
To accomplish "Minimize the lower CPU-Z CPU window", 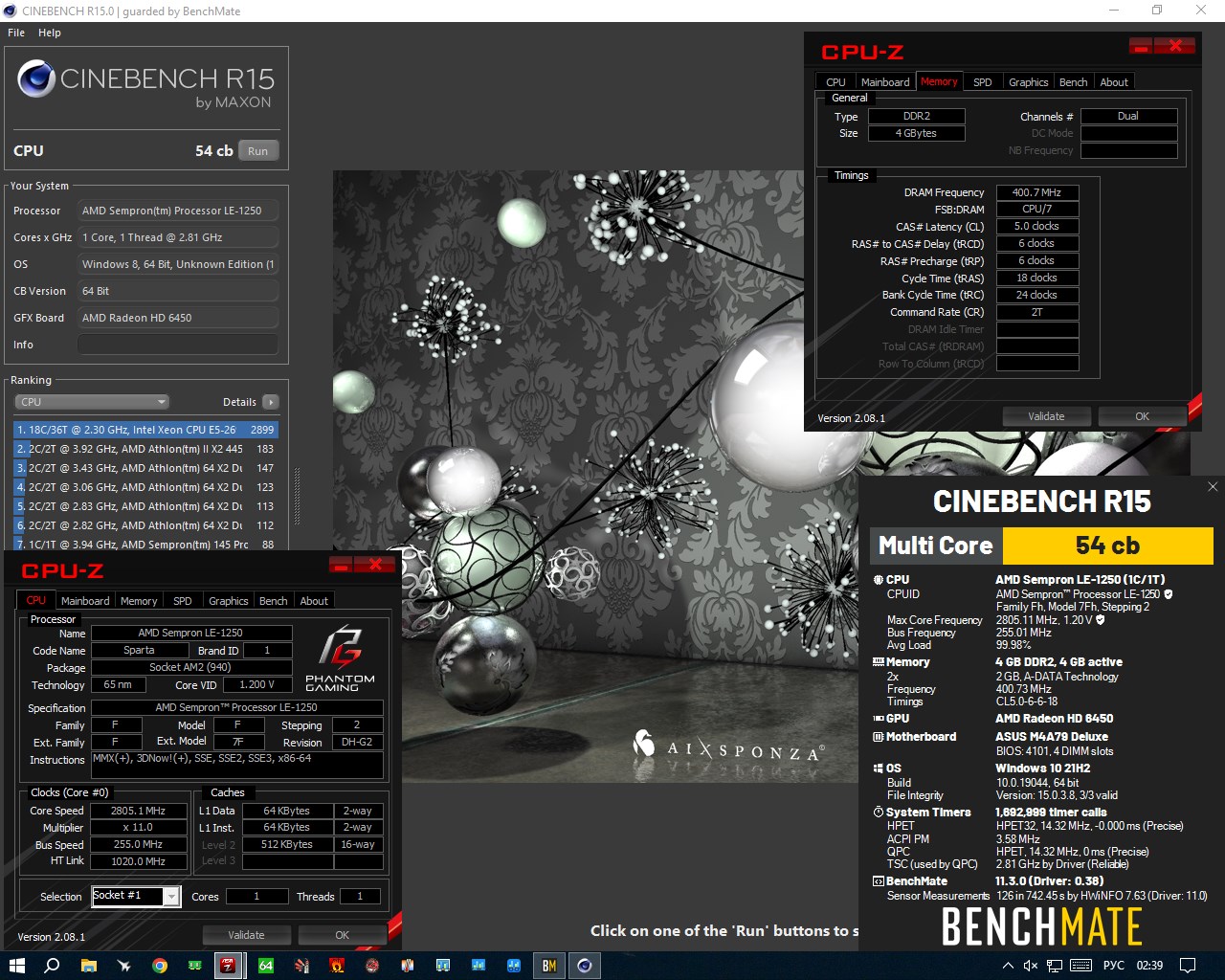I will (341, 565).
